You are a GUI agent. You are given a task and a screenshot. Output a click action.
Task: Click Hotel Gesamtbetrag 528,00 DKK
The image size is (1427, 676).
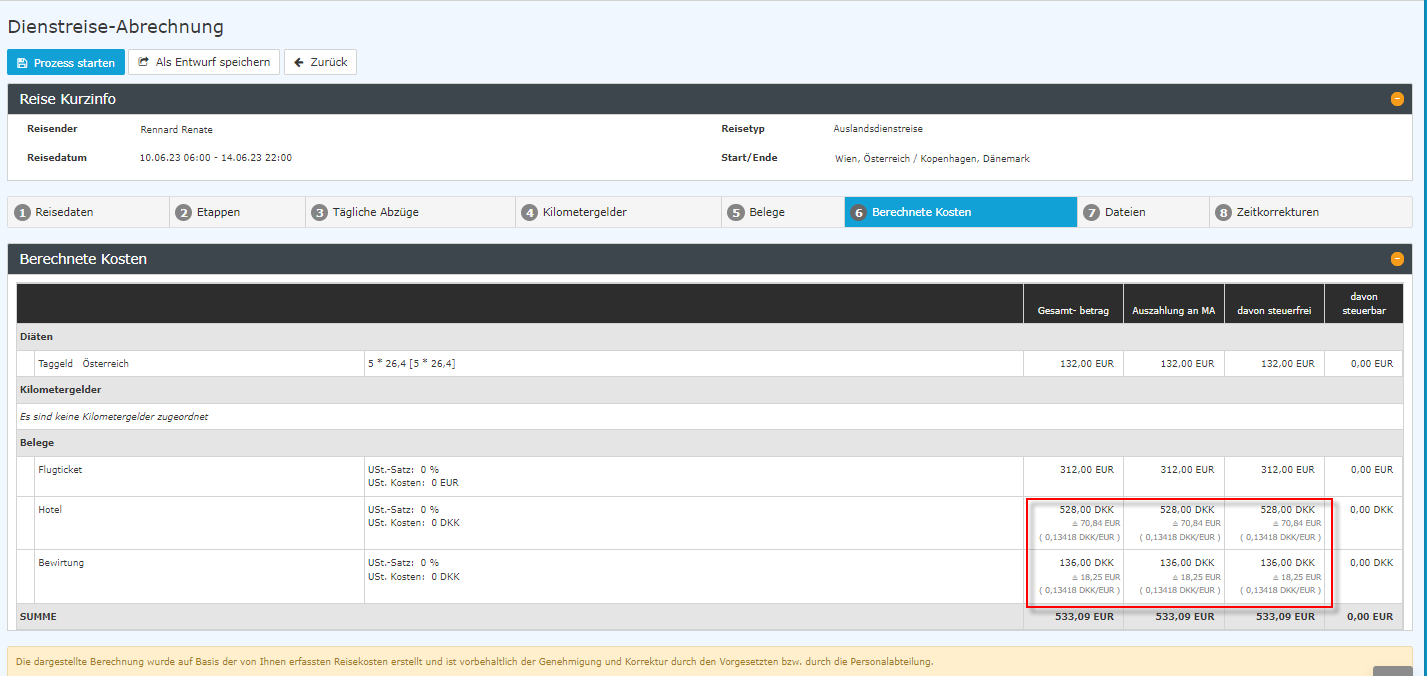coord(1086,510)
